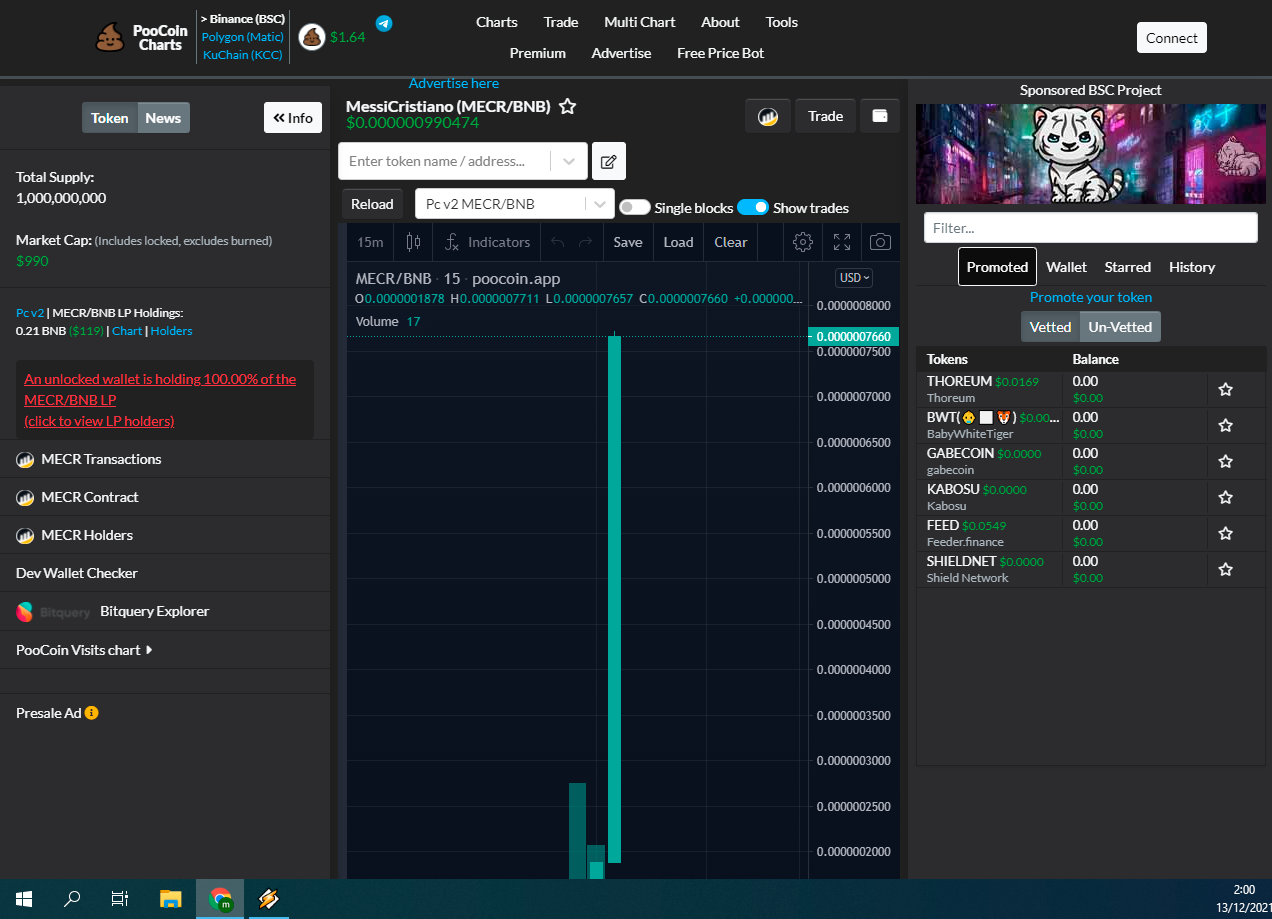Screen dimensions: 1272x919
Task: Open the USD currency dropdown on chart
Action: pyautogui.click(x=854, y=277)
